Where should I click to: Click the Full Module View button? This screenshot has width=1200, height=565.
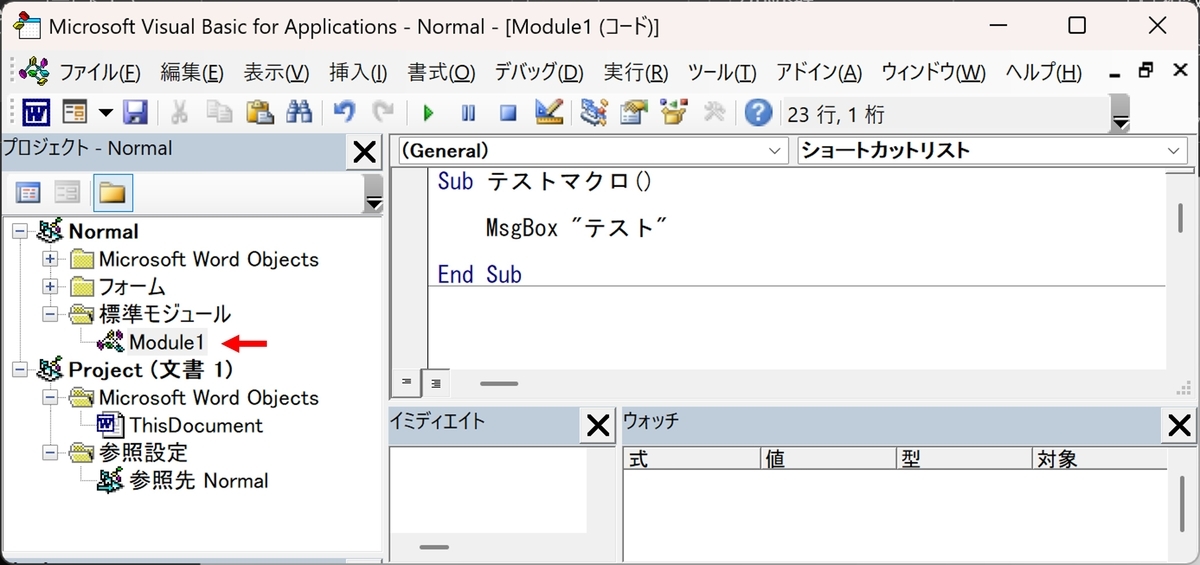[x=435, y=382]
